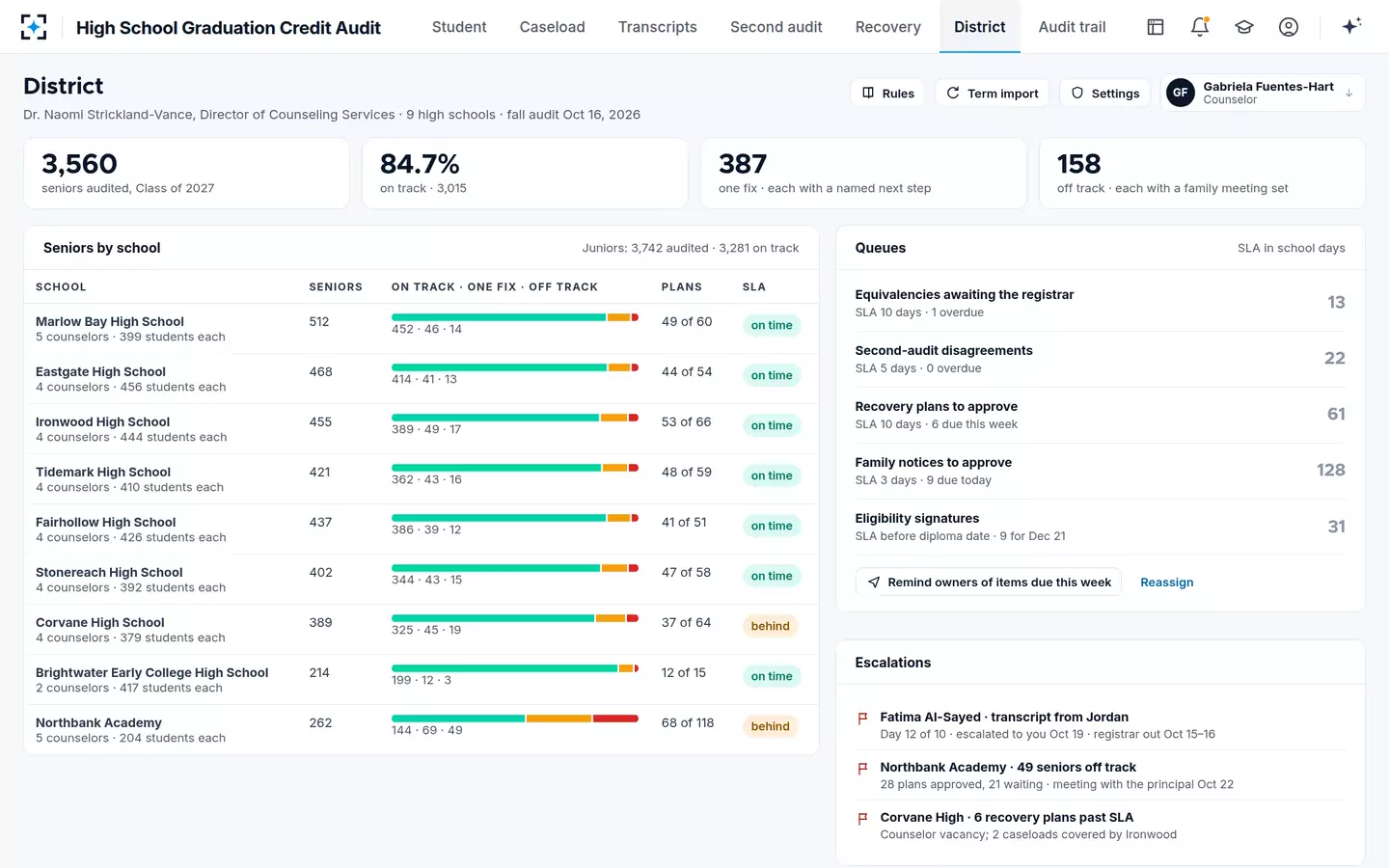Click the graduation cap icon

pyautogui.click(x=1244, y=27)
